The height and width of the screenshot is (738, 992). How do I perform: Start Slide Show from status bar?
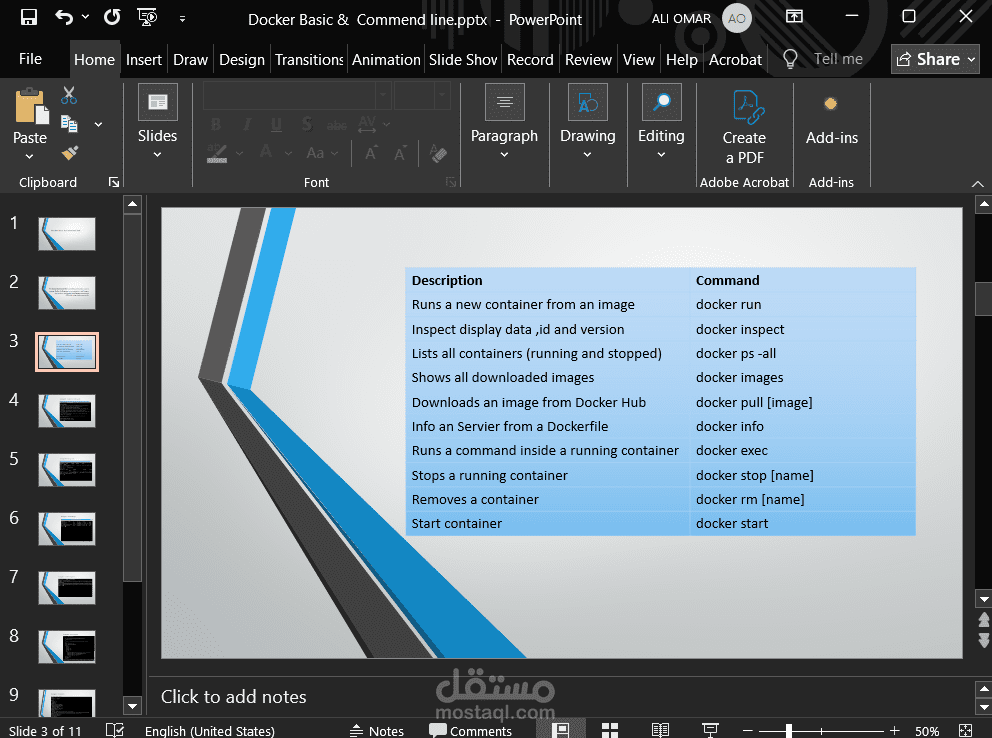pos(710,730)
